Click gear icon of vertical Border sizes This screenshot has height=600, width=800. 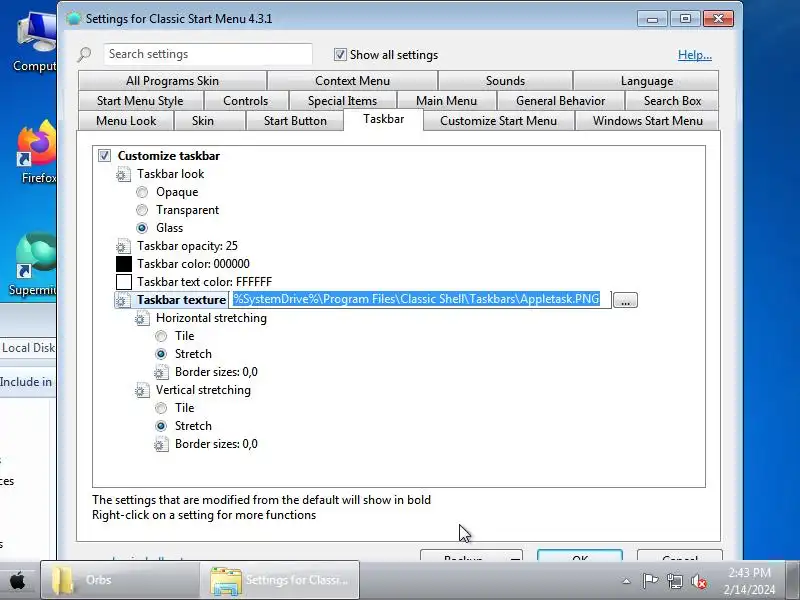161,444
